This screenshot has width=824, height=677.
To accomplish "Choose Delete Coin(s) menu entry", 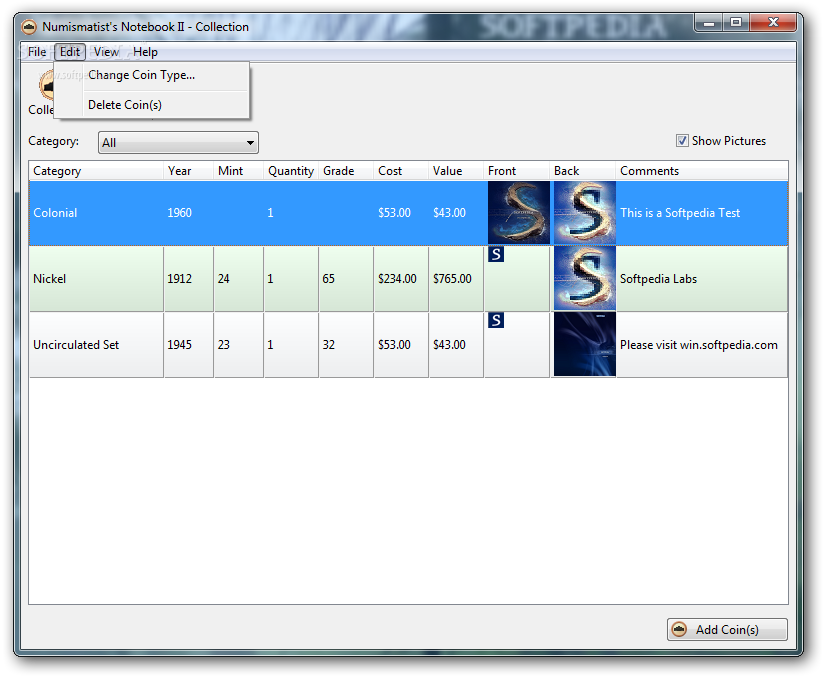I will (x=152, y=105).
